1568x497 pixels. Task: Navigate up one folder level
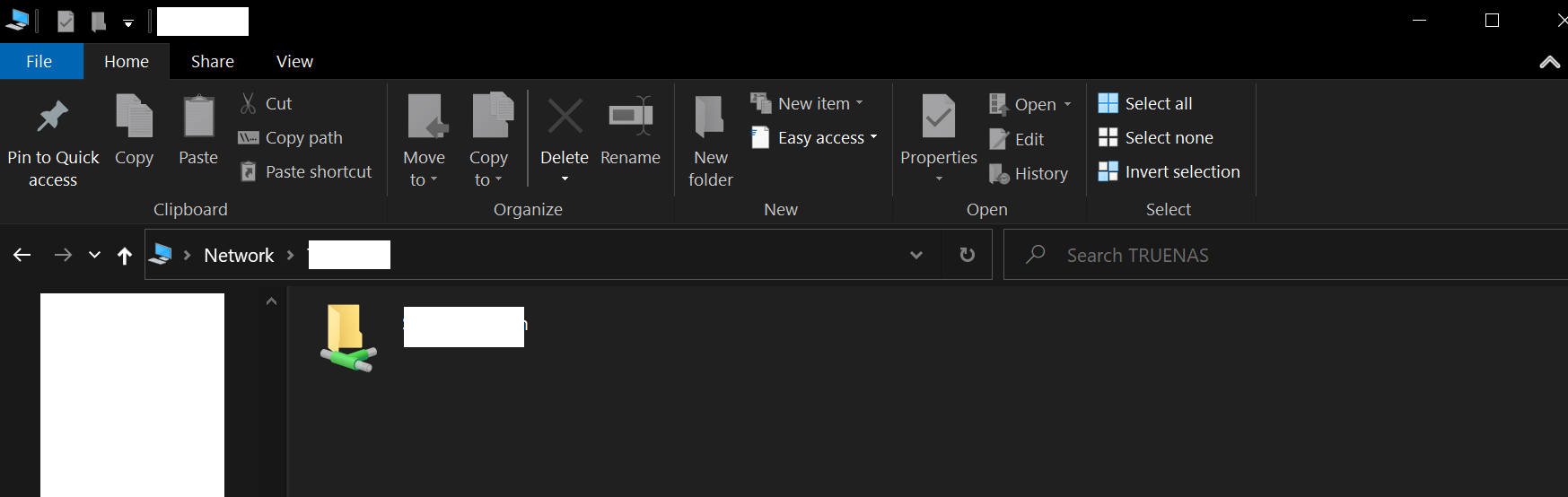(x=125, y=256)
